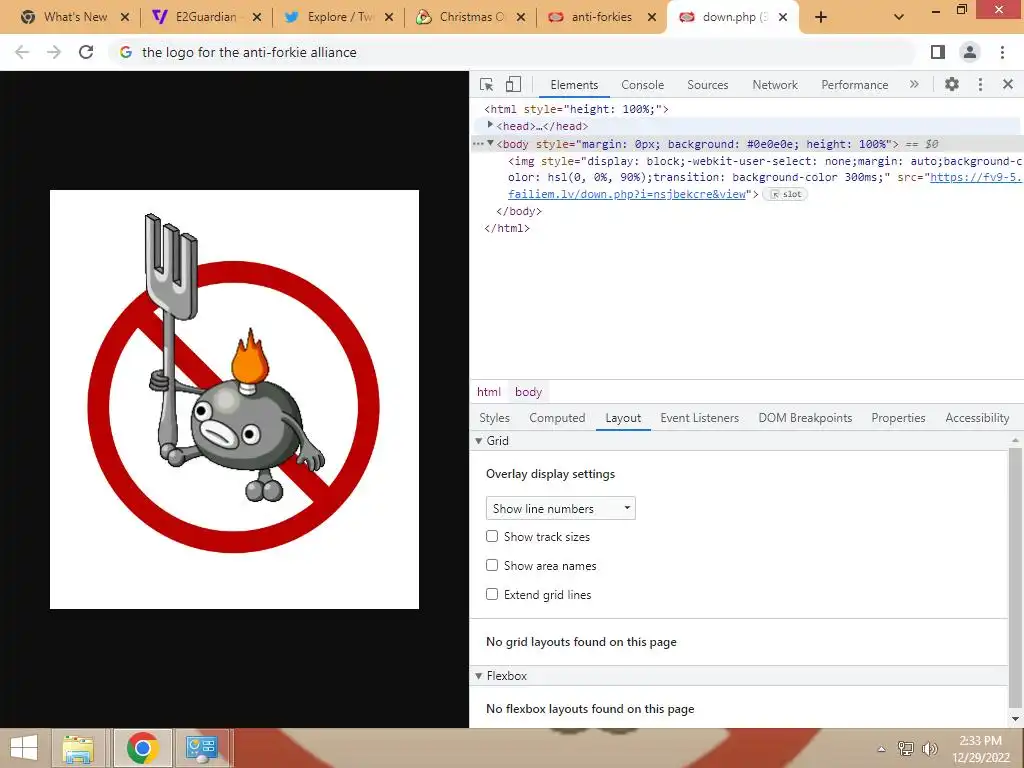Close the Christmas tab
The image size is (1024, 768).
click(x=521, y=17)
